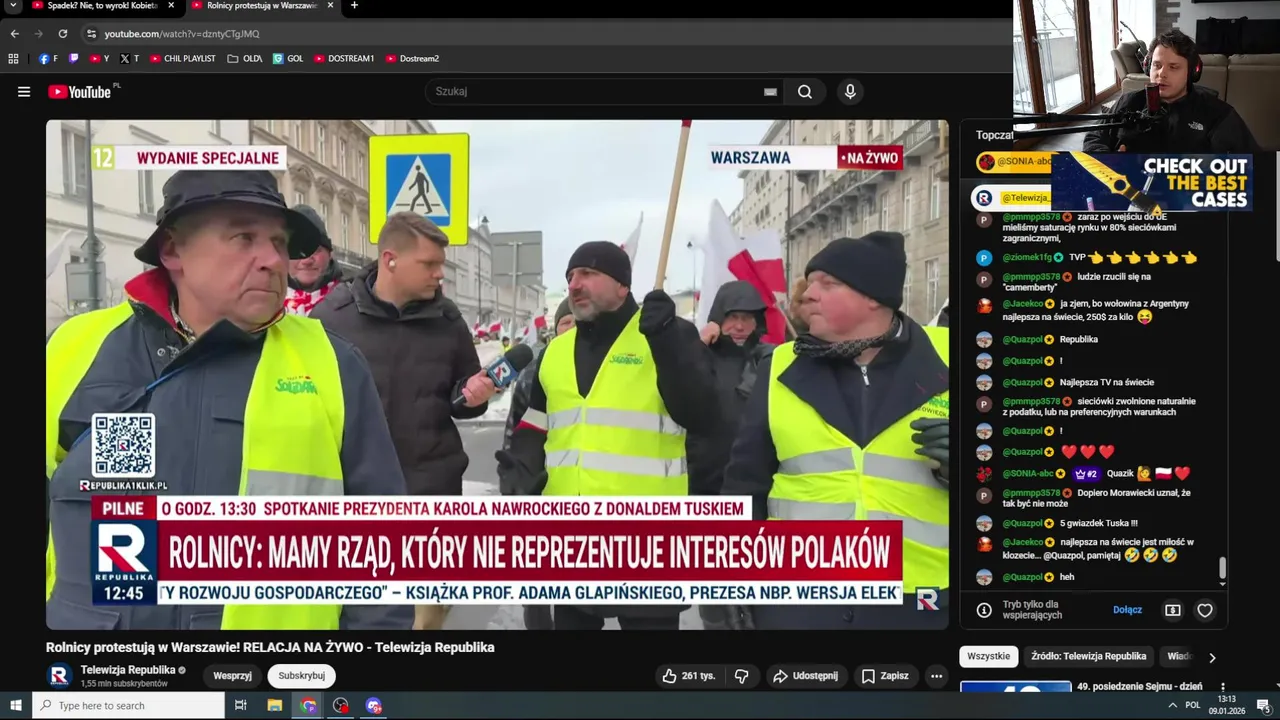Switch the POL input language indicator
This screenshot has width=1280, height=720.
(x=1192, y=705)
